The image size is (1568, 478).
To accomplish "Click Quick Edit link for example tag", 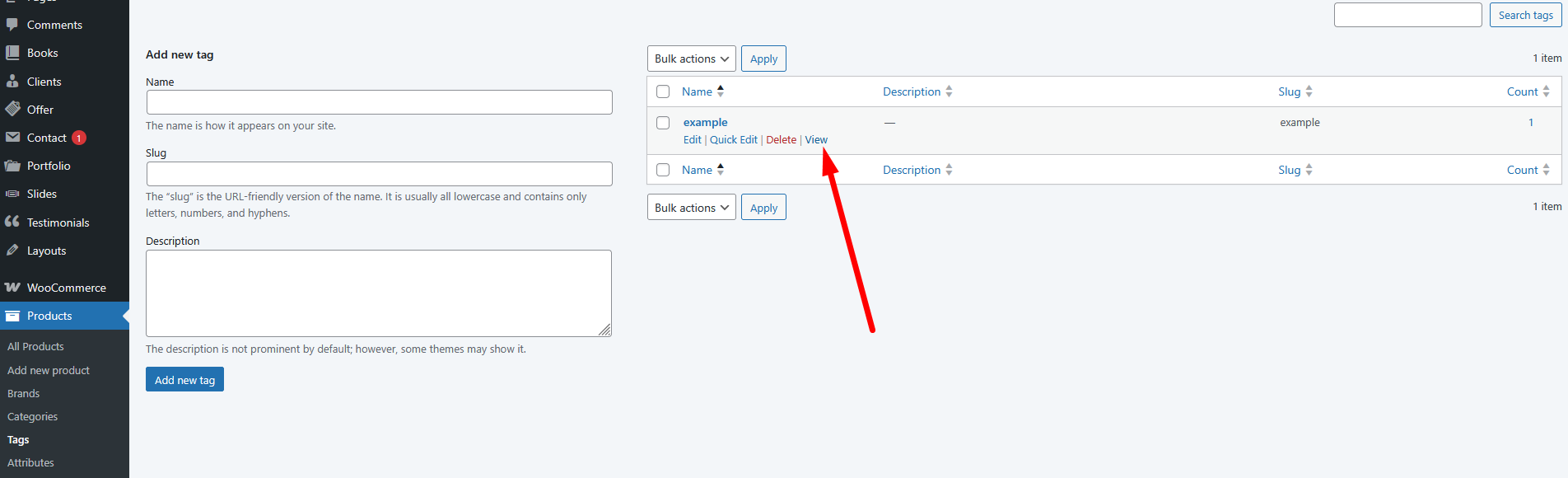I will click(x=733, y=140).
